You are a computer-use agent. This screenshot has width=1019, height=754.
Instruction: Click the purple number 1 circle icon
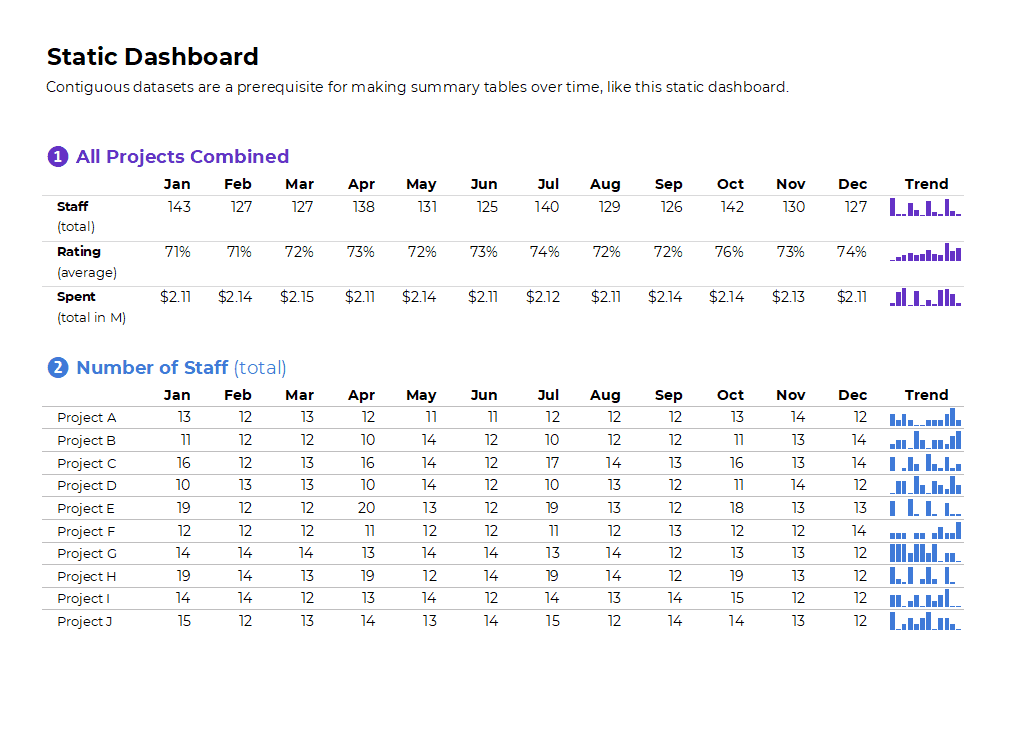[58, 157]
